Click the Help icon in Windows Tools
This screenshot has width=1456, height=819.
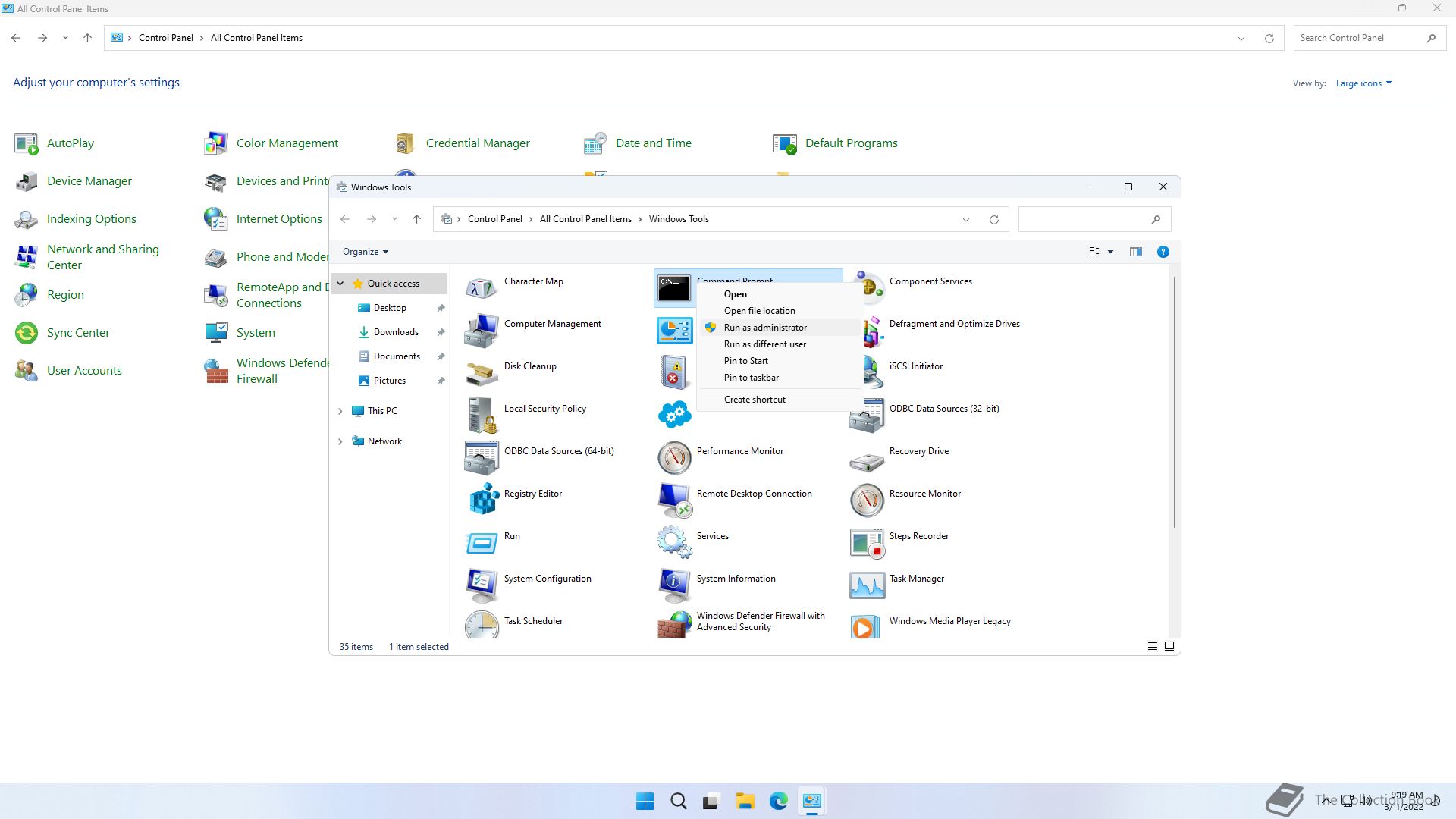[x=1163, y=252]
